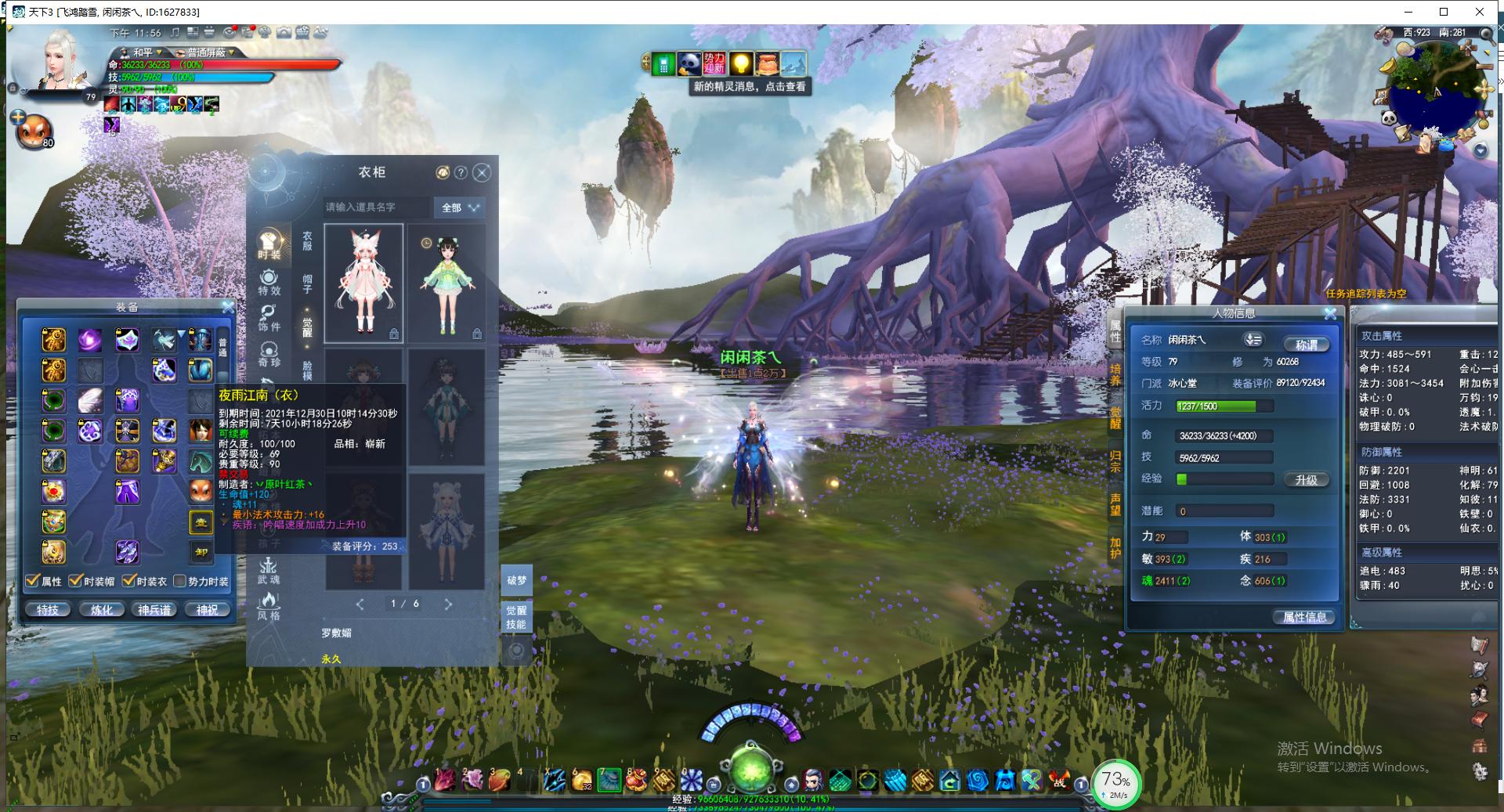This screenshot has height=812, width=1504.
Task: Click the help question mark in 衣柜 panel
Action: coord(461,172)
